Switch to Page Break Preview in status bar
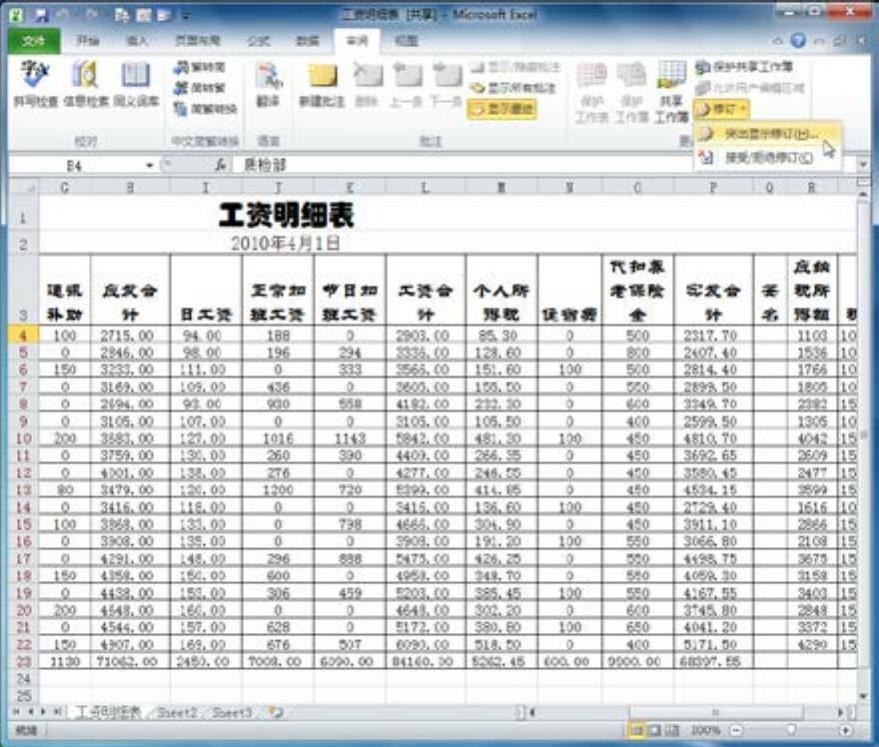The width and height of the screenshot is (879, 747). pos(672,730)
